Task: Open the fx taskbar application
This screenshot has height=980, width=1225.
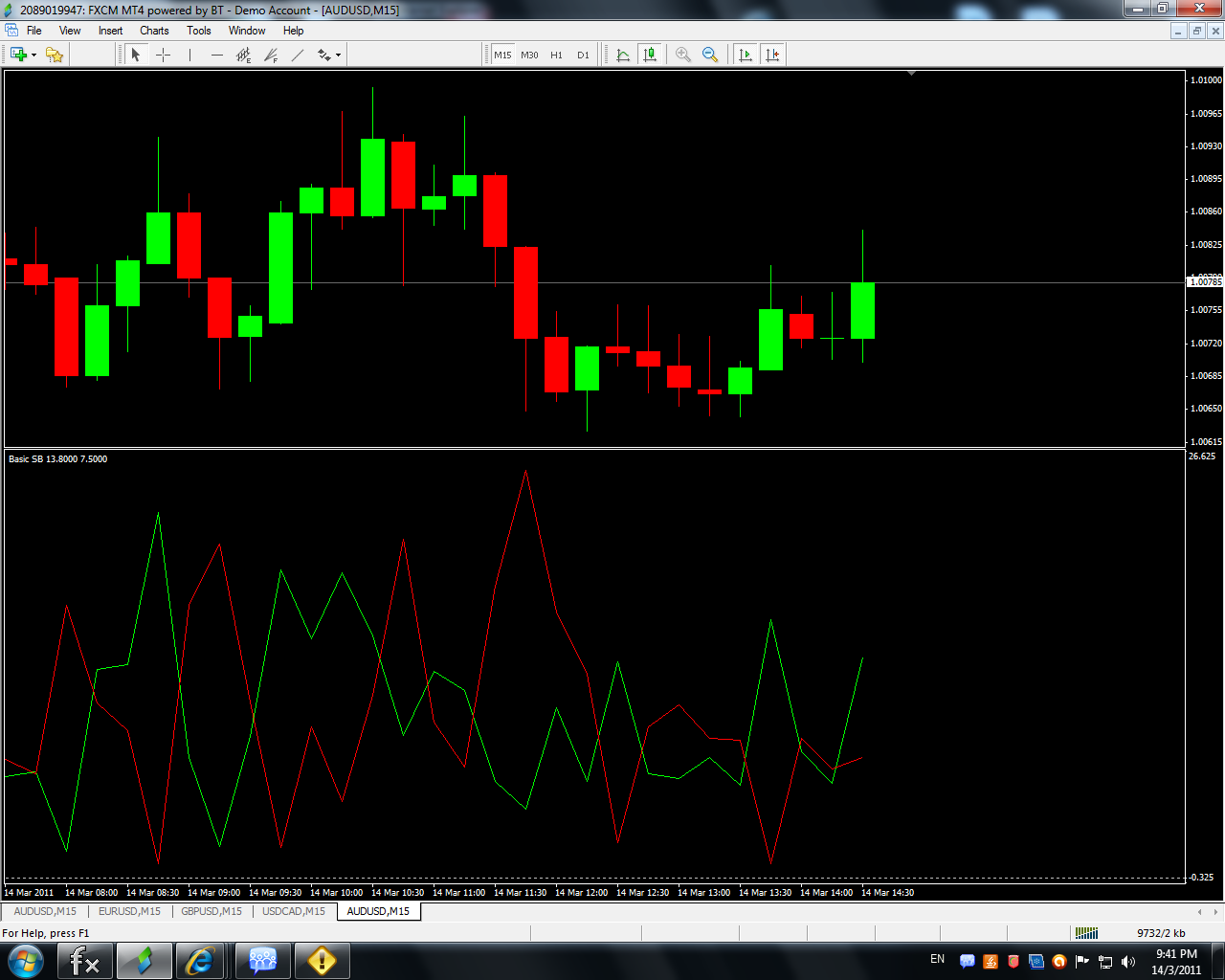Action: click(85, 961)
